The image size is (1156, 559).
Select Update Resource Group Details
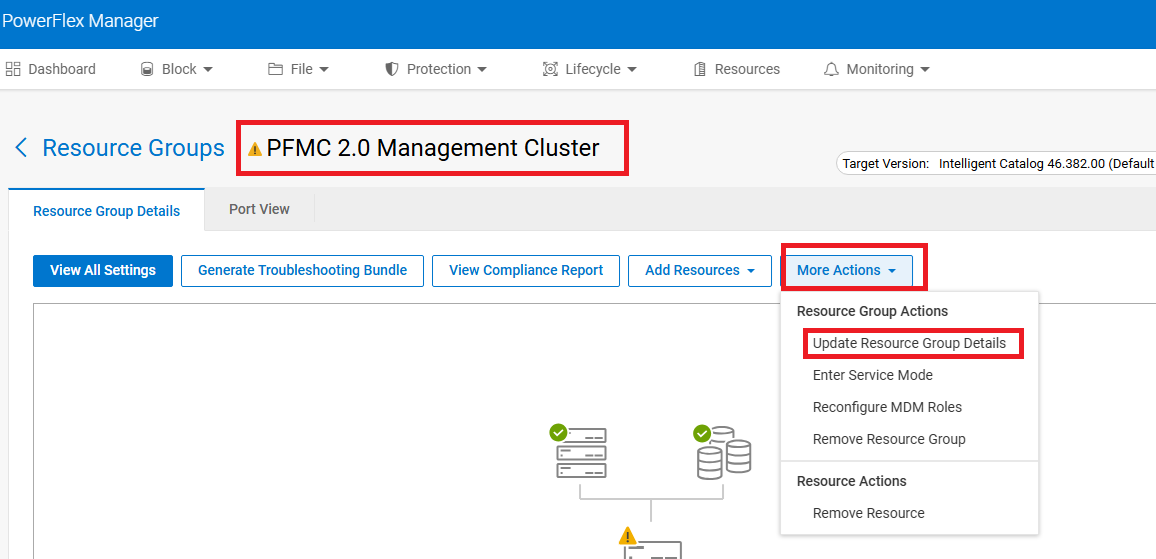click(909, 343)
